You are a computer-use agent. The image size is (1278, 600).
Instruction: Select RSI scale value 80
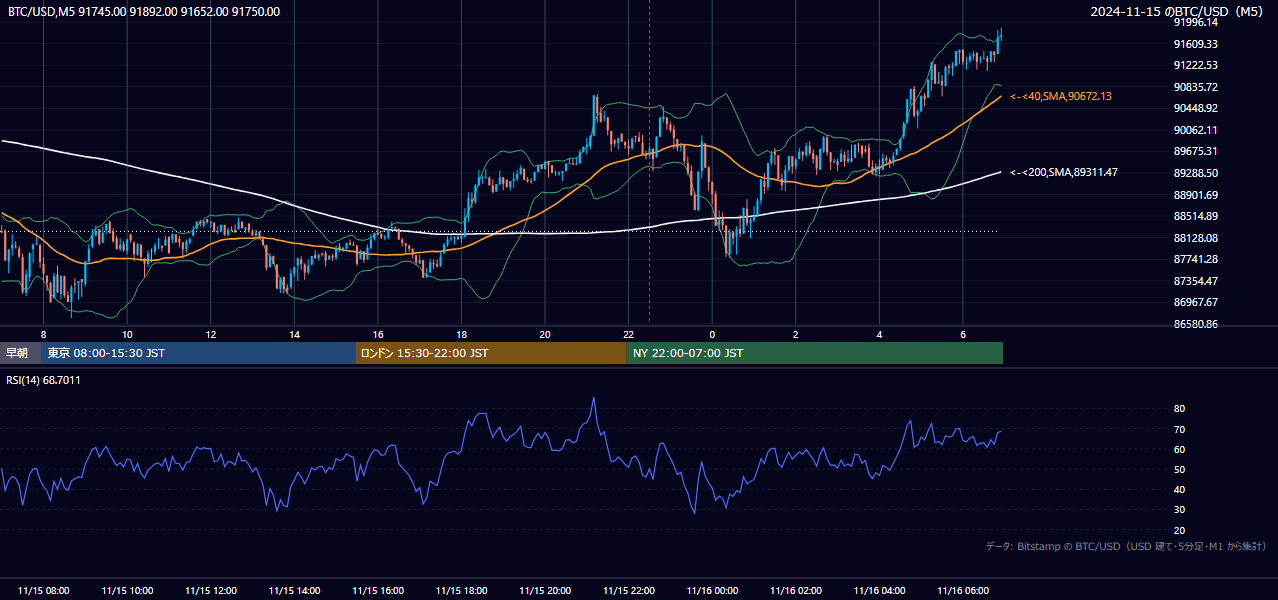click(1179, 409)
